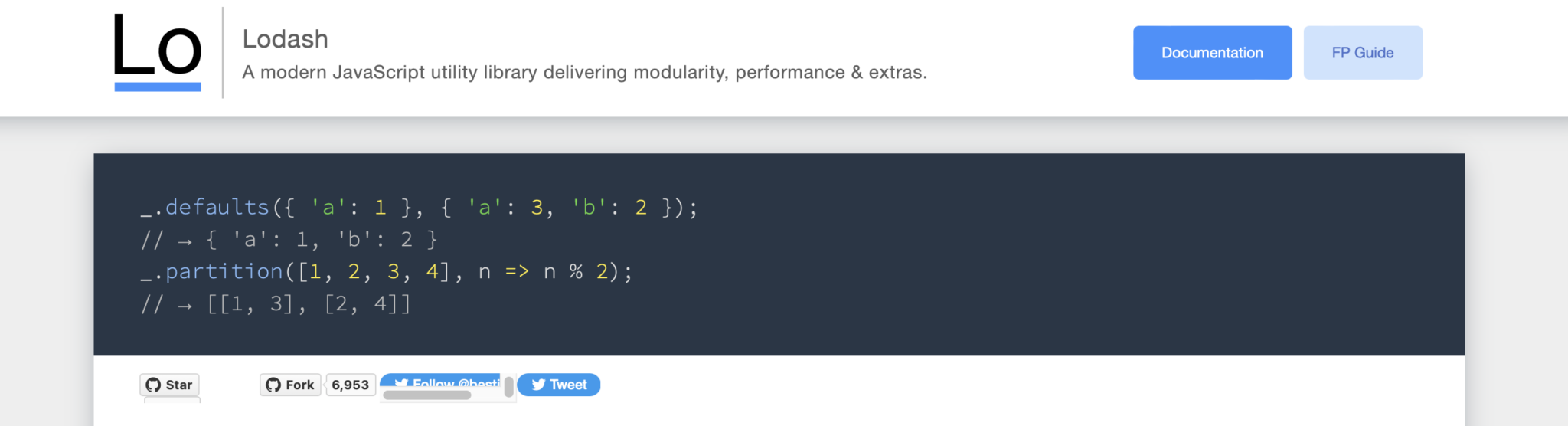Click the GitHub icon in Fork button
1568x426 pixels.
[273, 385]
